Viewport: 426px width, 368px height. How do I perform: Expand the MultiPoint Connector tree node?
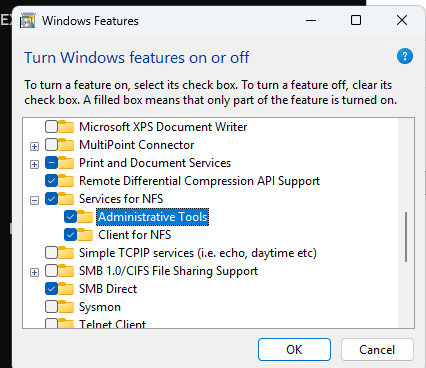34,146
